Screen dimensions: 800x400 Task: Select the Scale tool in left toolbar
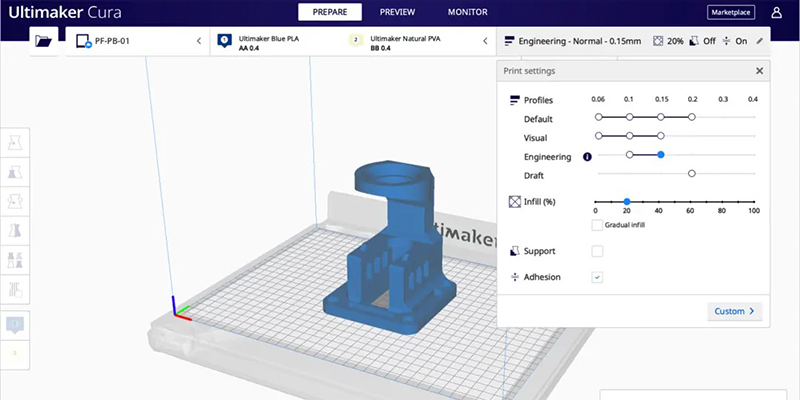coord(15,172)
